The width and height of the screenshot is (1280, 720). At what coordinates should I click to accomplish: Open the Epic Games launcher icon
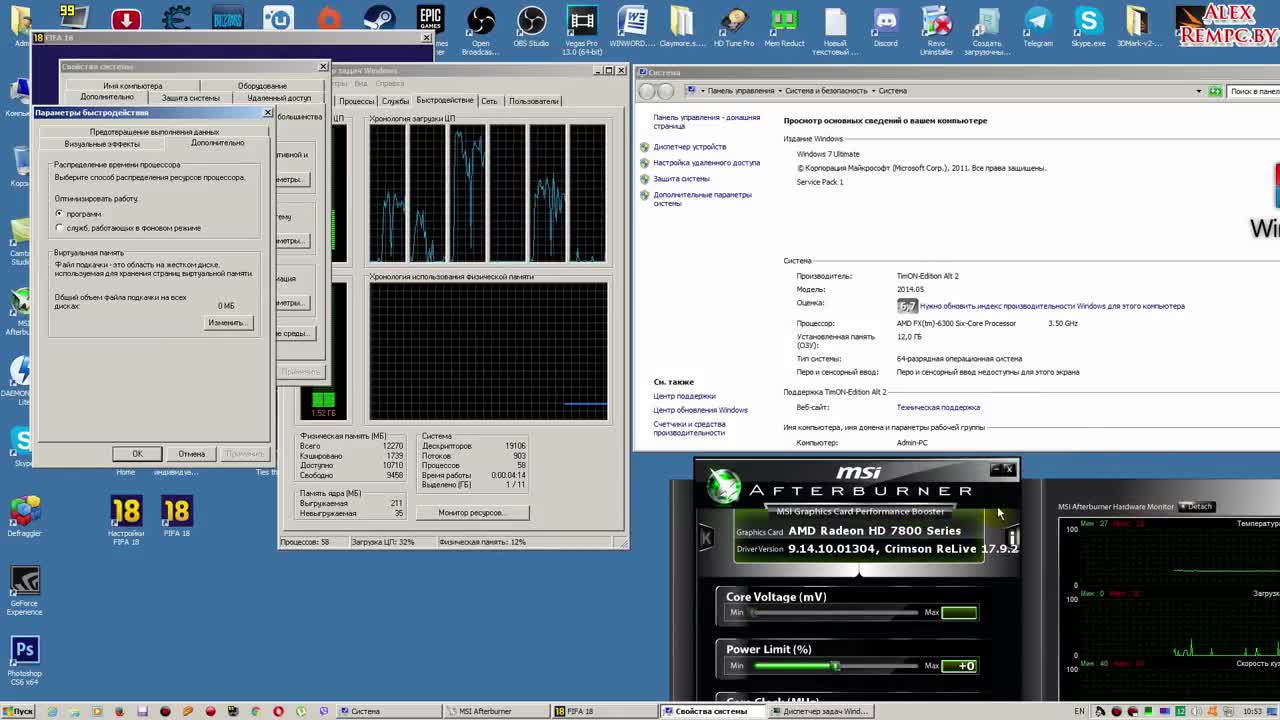pyautogui.click(x=430, y=19)
